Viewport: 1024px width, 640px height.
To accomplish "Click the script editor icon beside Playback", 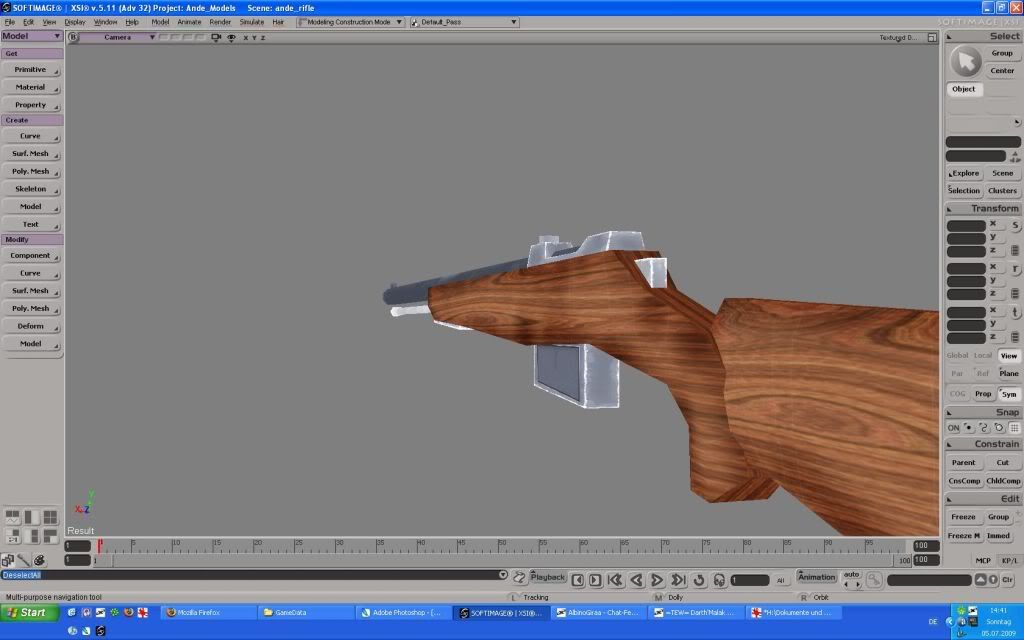I will pos(519,577).
